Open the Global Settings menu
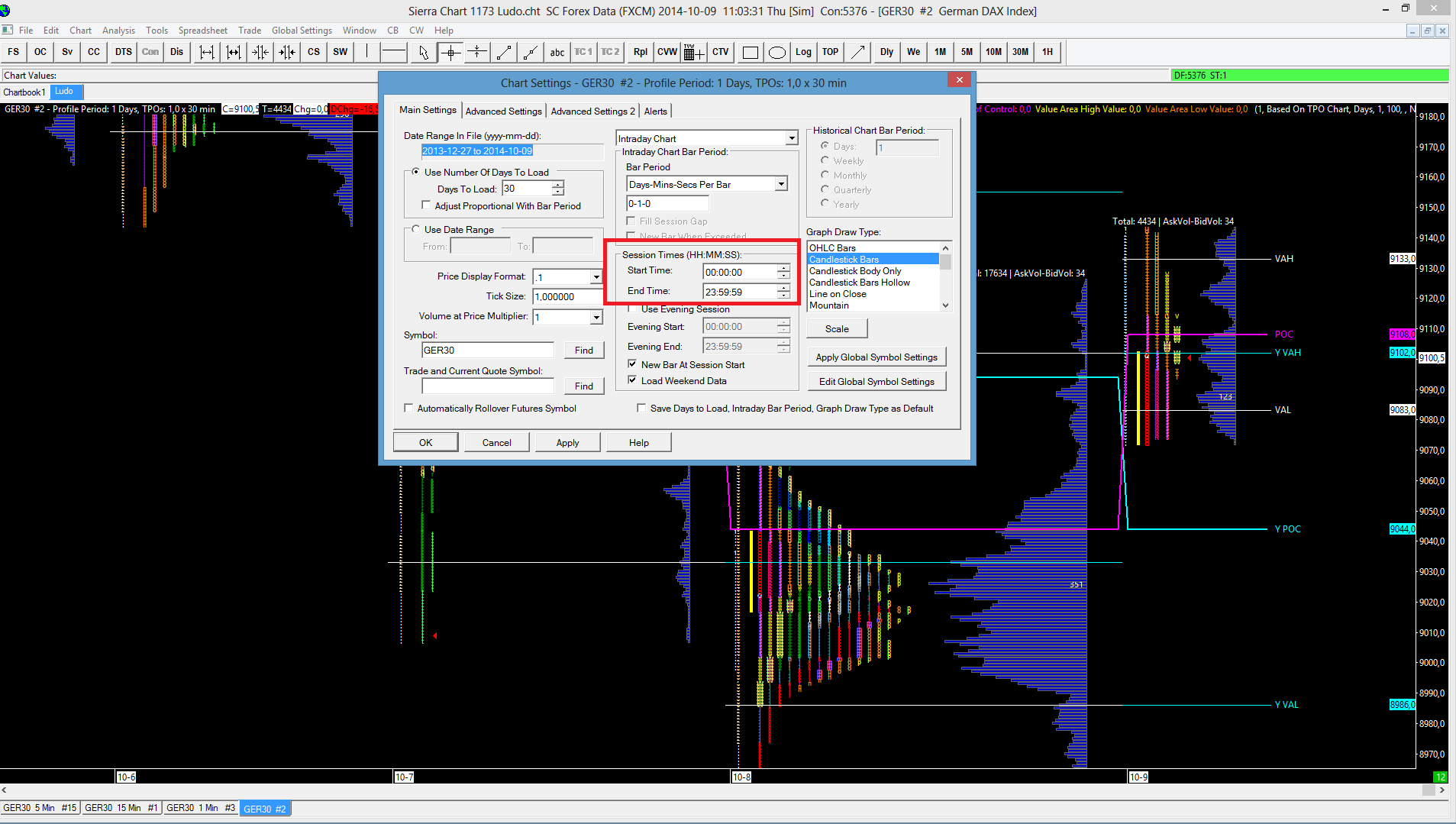This screenshot has width=1456, height=824. pyautogui.click(x=302, y=31)
